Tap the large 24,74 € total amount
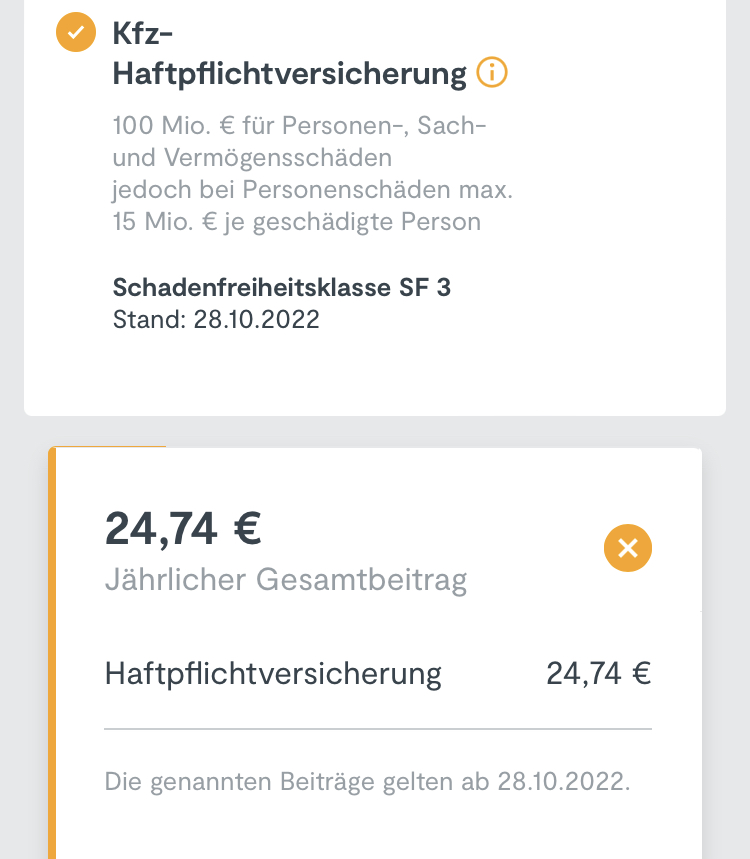750x859 pixels. [183, 528]
